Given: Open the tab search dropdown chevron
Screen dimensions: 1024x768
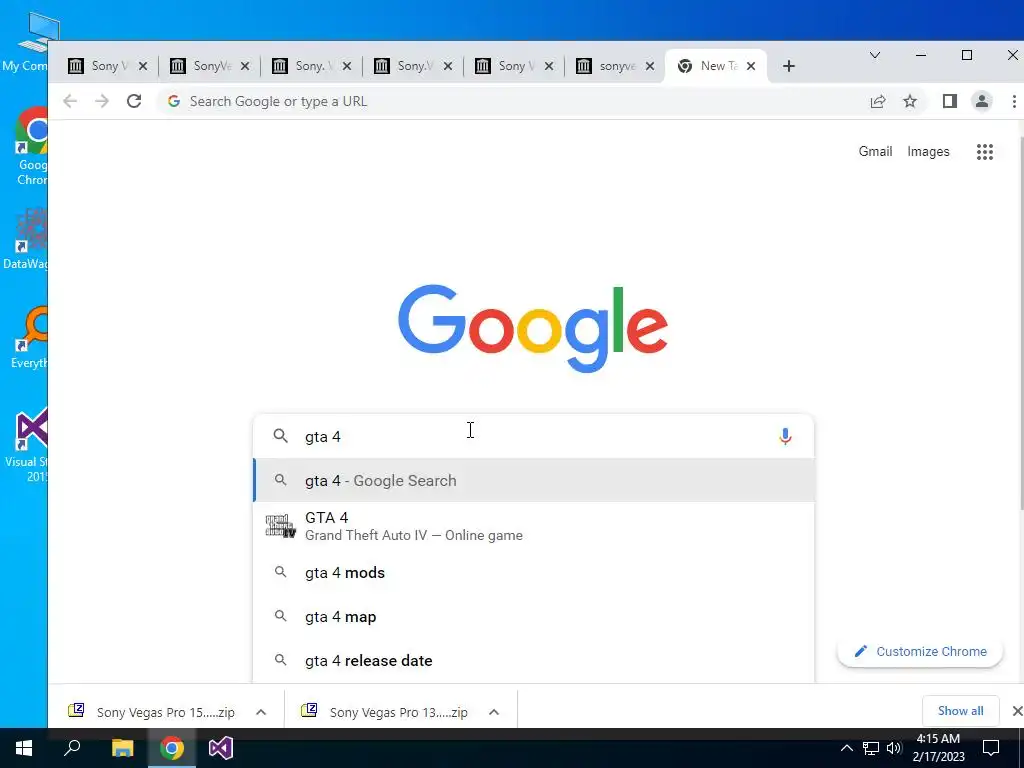Looking at the screenshot, I should point(875,56).
